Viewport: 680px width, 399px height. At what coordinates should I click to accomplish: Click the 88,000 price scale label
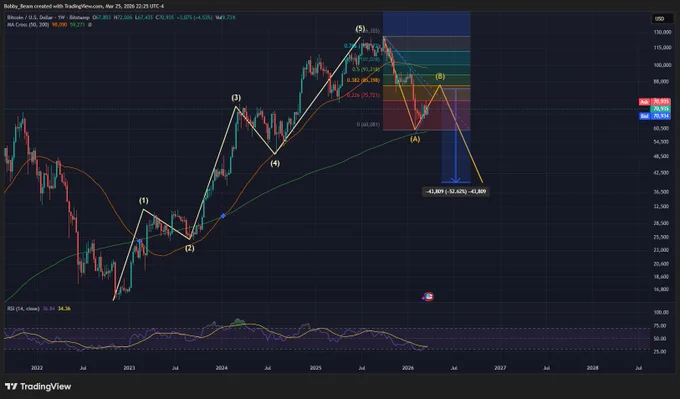pos(662,81)
